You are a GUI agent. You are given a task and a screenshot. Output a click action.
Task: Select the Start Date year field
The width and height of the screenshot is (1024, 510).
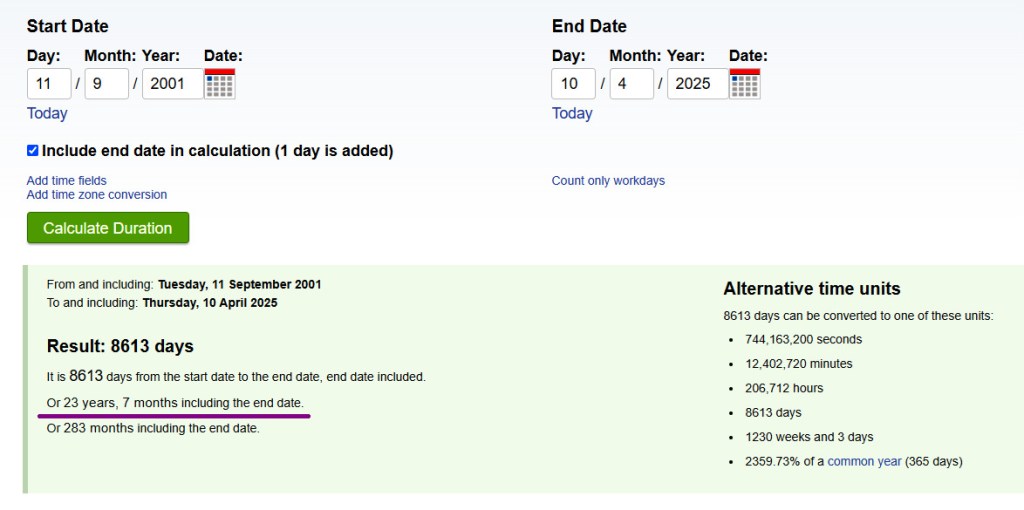[x=171, y=84]
